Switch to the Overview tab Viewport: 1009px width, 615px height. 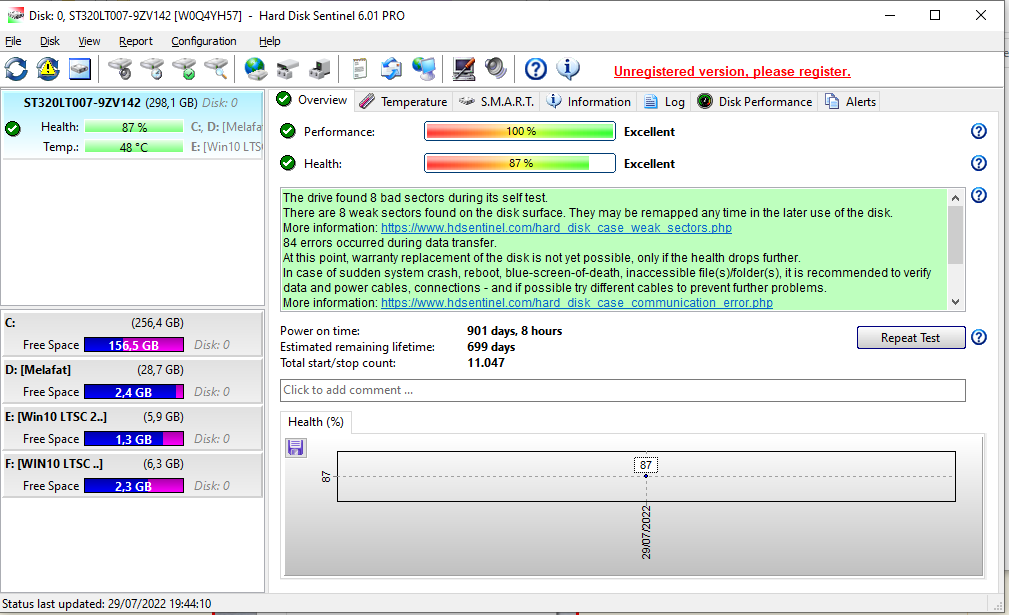312,100
